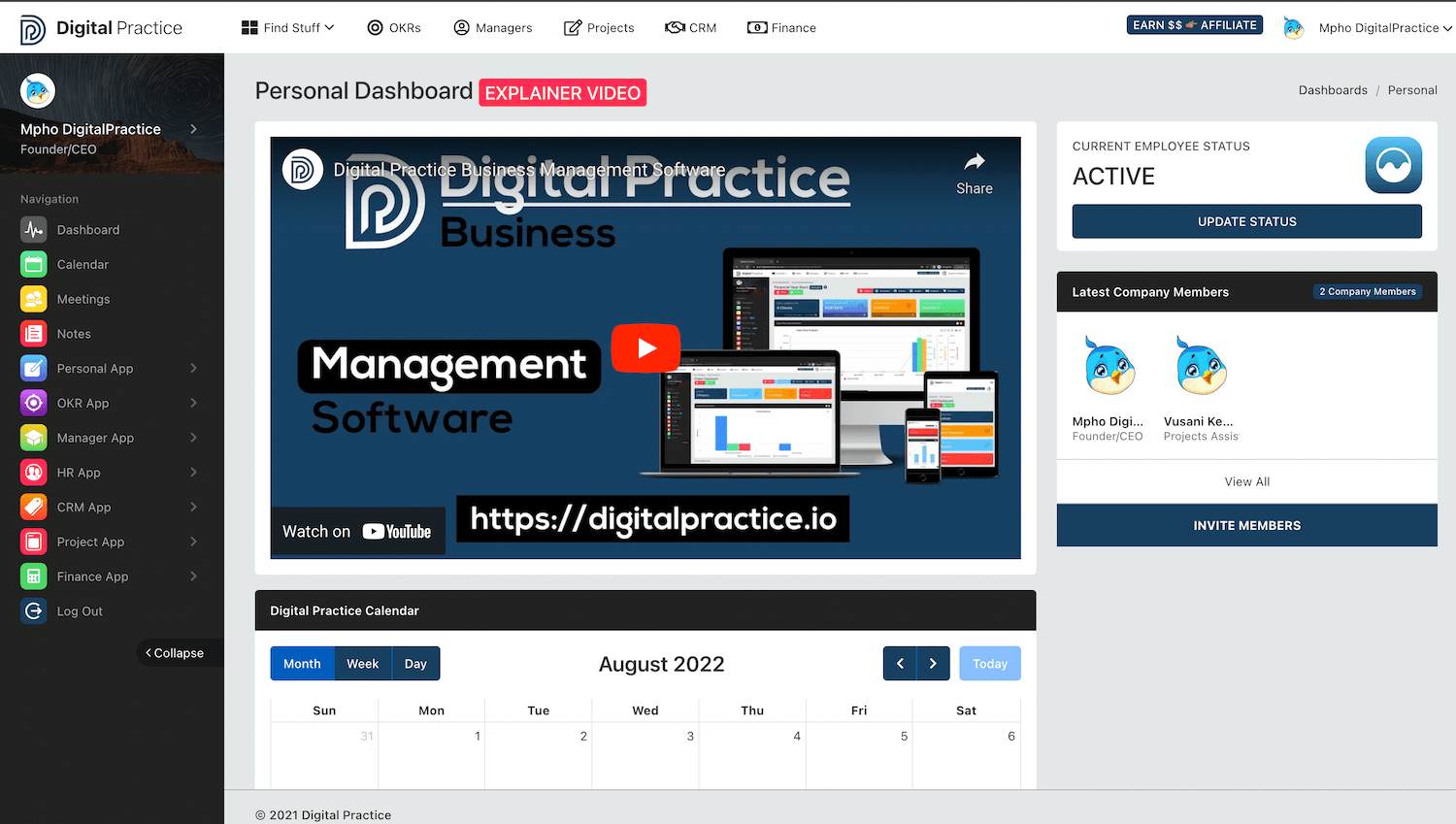The height and width of the screenshot is (824, 1456).
Task: Expand the Project App submenu
Action: pos(193,542)
